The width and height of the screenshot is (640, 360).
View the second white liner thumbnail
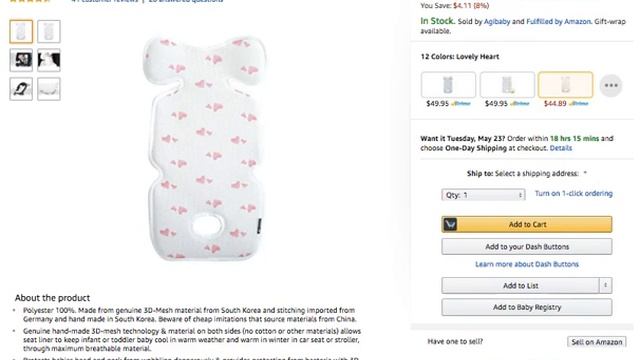pyautogui.click(x=49, y=31)
